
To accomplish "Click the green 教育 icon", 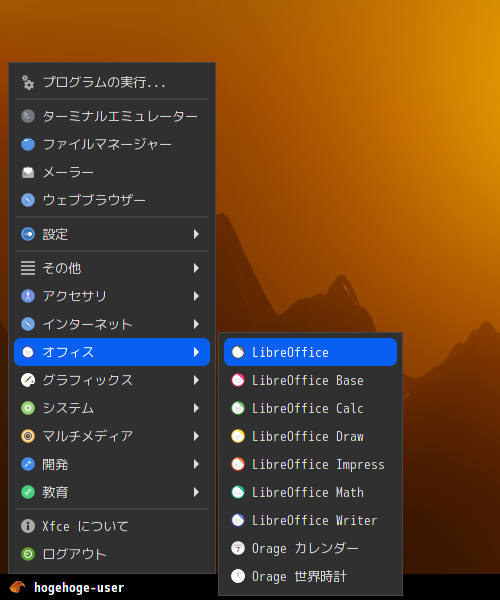I will pyautogui.click(x=28, y=492).
